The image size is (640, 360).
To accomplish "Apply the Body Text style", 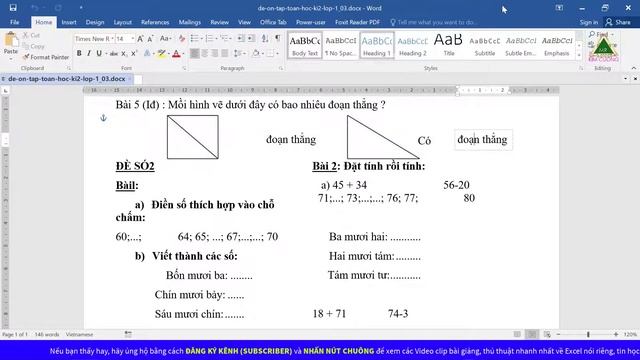I will [x=305, y=45].
